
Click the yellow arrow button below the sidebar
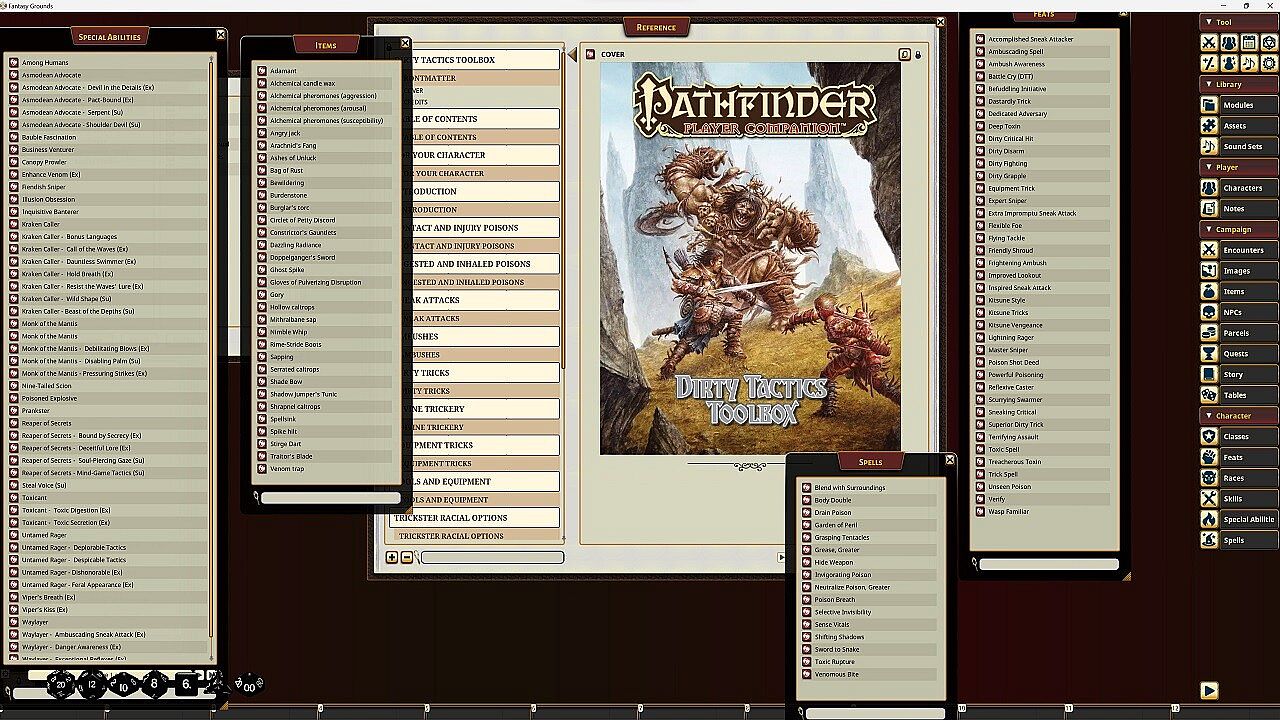[x=1209, y=690]
